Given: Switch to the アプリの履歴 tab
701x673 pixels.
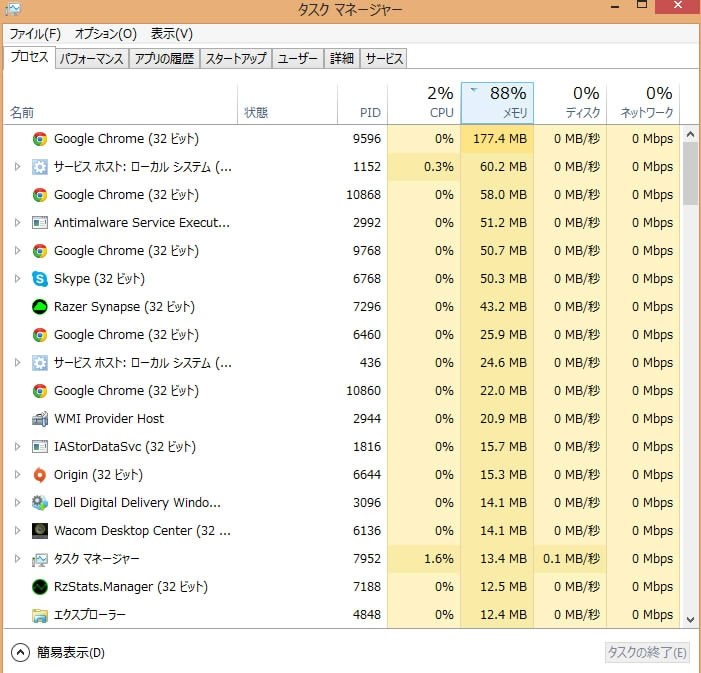Looking at the screenshot, I should (x=165, y=59).
